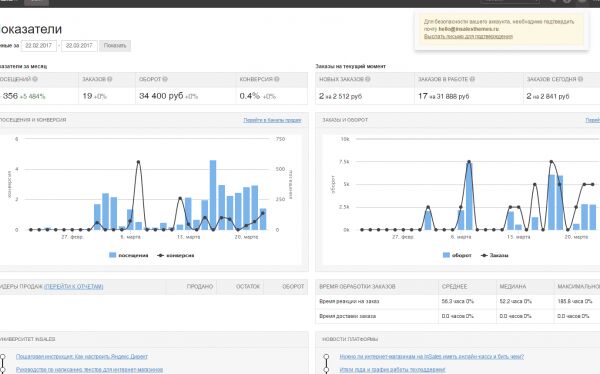Click the Показать button
Image resolution: width=600 pixels, height=374 pixels.
coord(115,46)
